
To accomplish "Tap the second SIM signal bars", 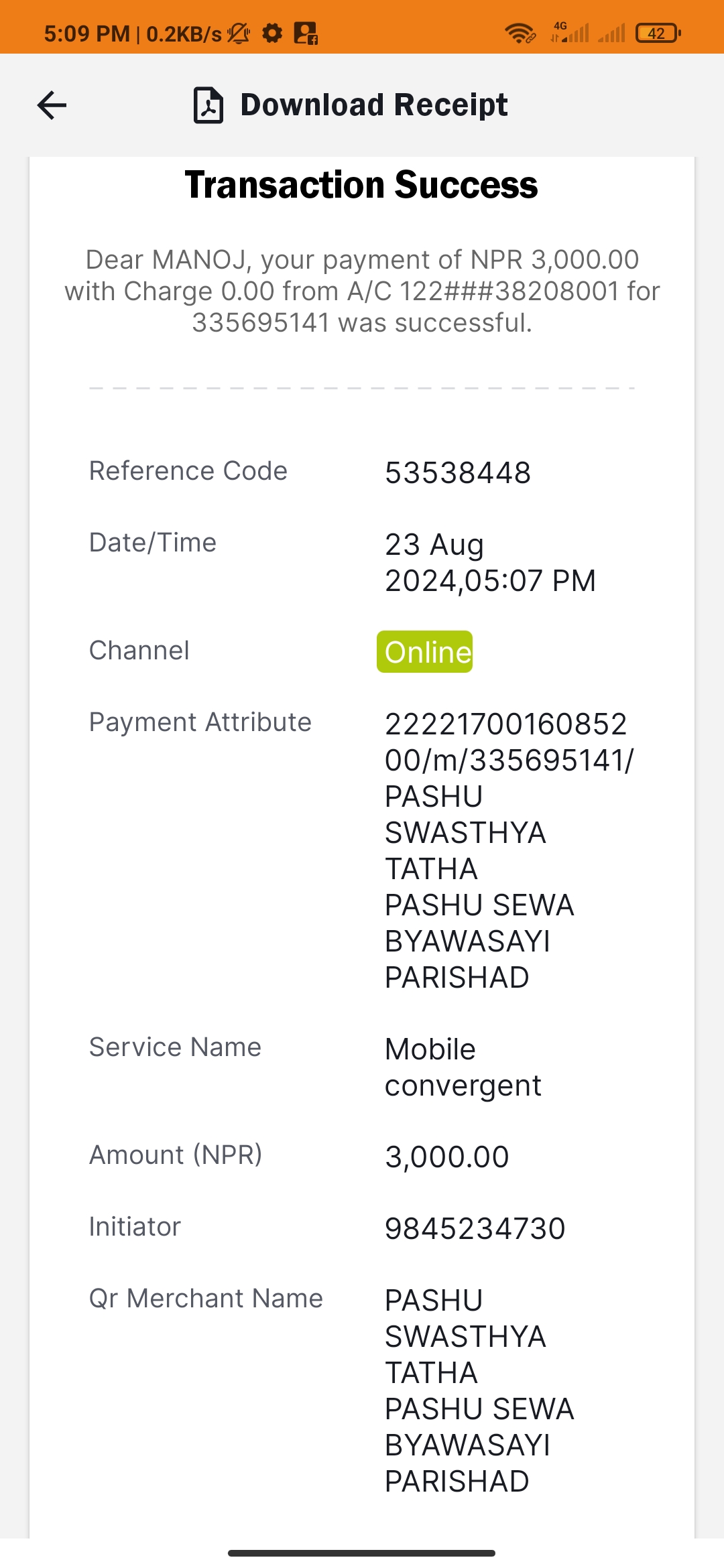I will (611, 33).
